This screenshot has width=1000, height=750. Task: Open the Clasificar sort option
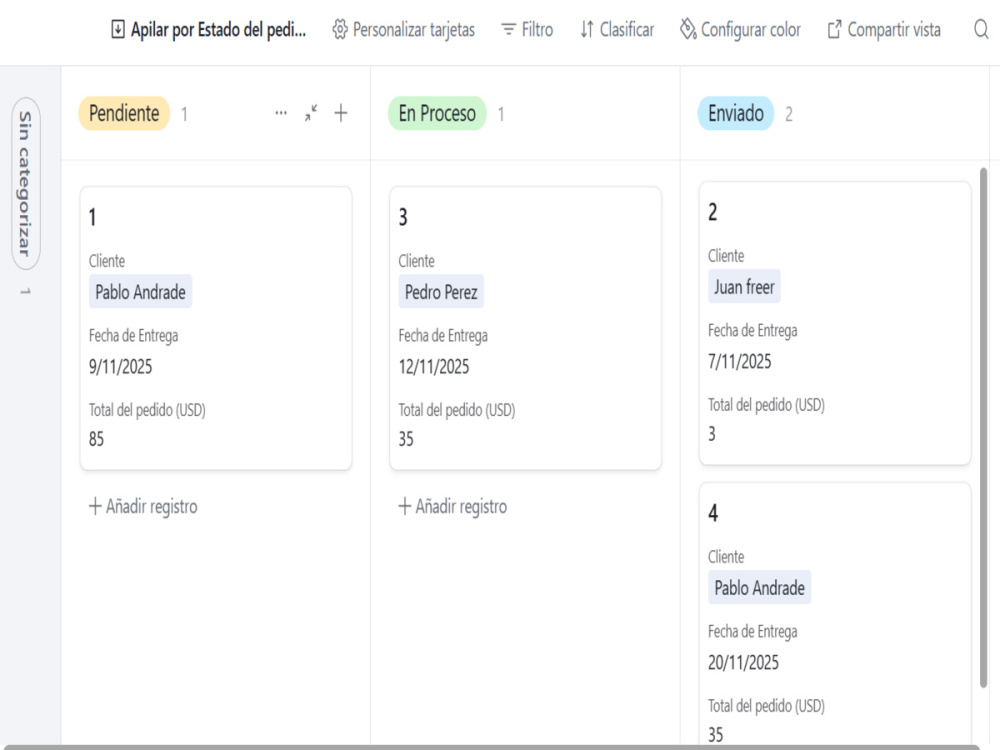[617, 29]
